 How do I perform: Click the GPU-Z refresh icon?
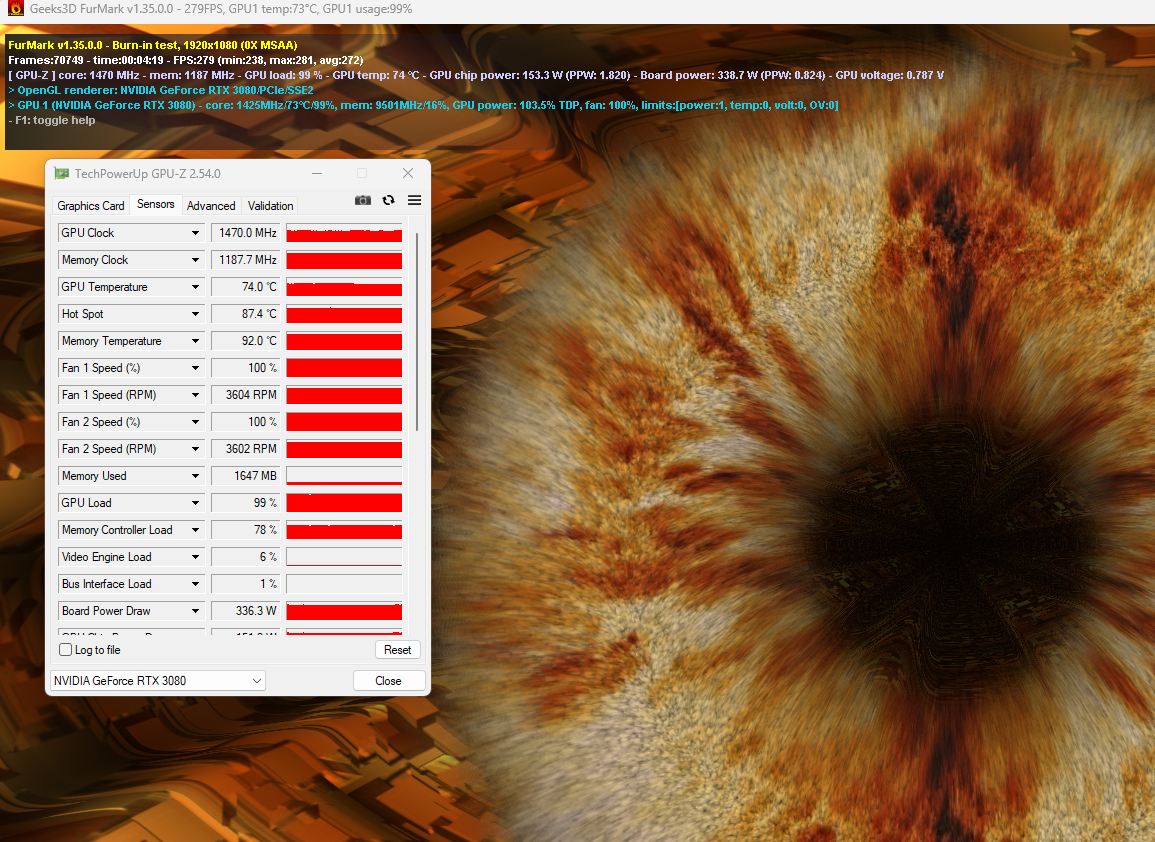pos(388,200)
